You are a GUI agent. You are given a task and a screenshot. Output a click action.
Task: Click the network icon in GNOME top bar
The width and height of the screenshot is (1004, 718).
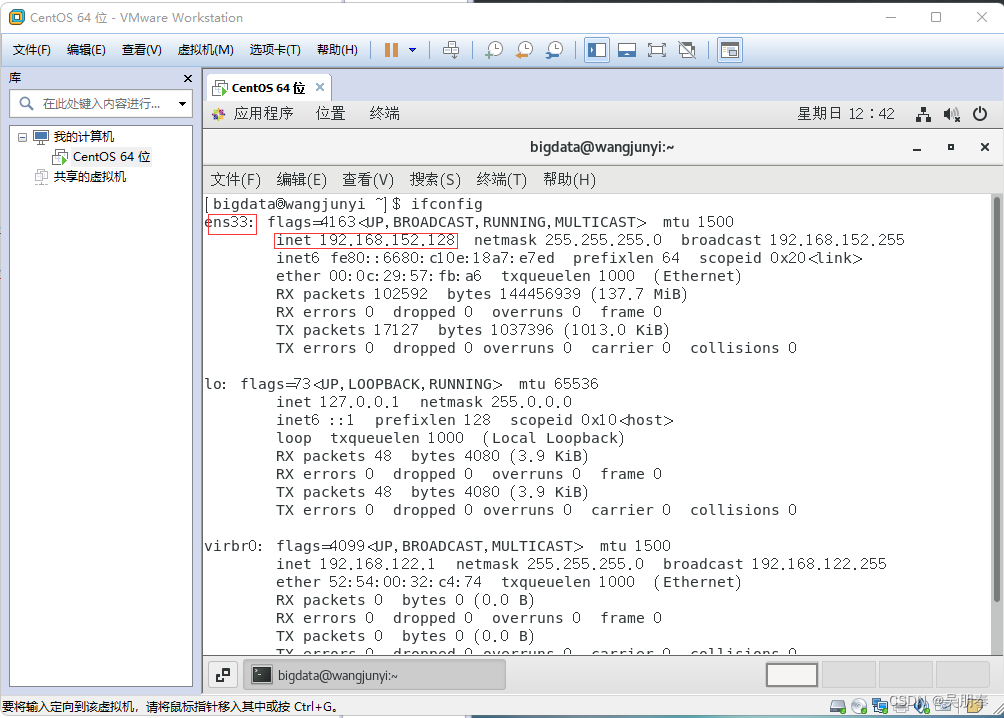pos(923,114)
